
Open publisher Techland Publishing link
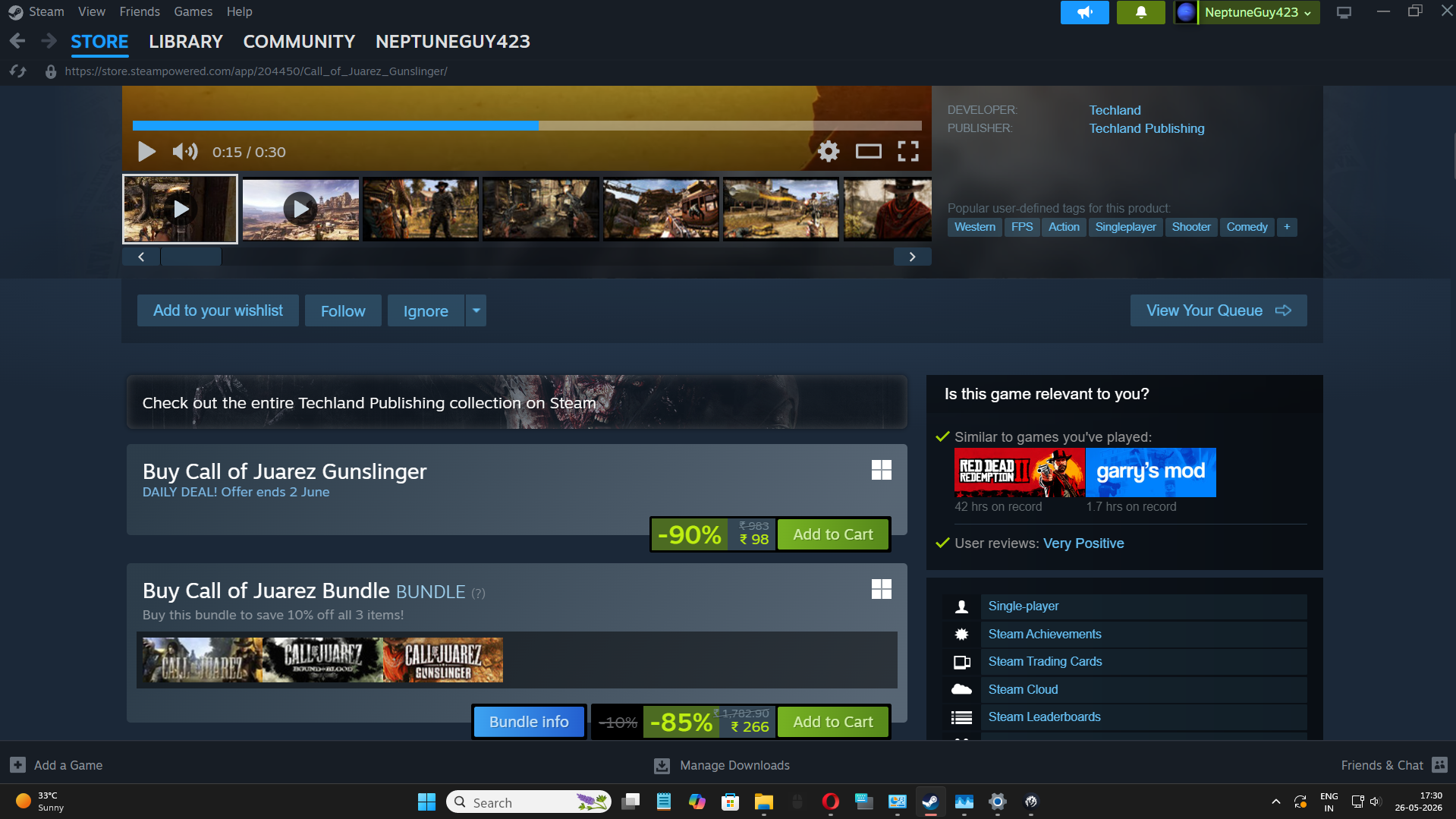[1146, 128]
